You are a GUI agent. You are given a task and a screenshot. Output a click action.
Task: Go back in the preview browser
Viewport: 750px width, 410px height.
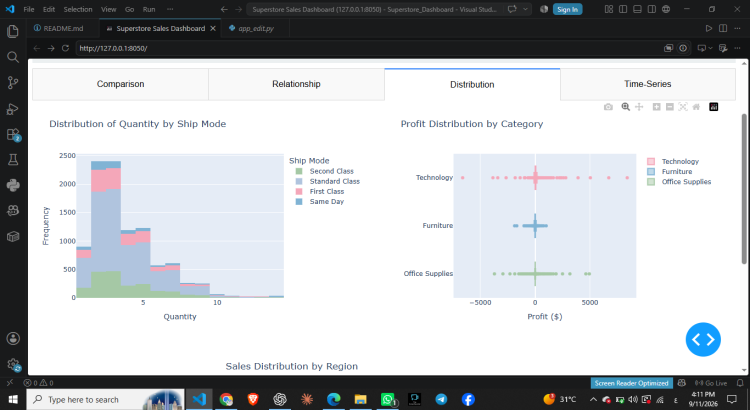click(37, 48)
